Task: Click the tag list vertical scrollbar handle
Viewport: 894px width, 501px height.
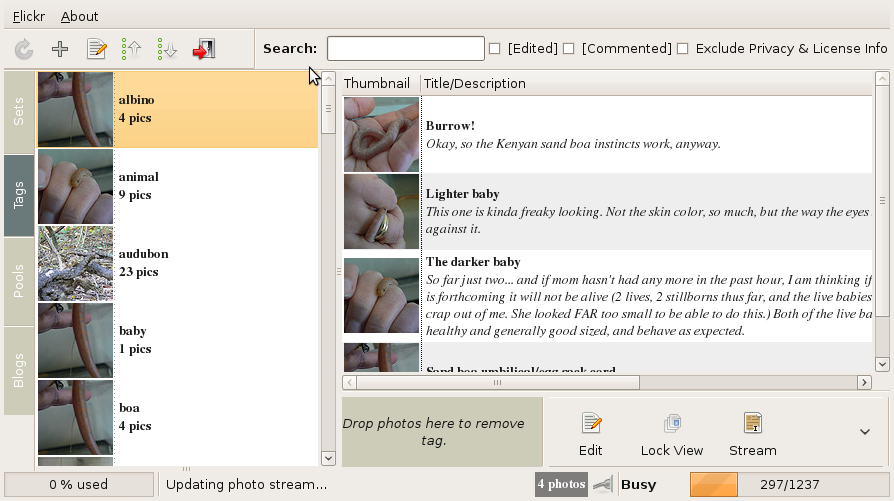Action: (x=328, y=109)
